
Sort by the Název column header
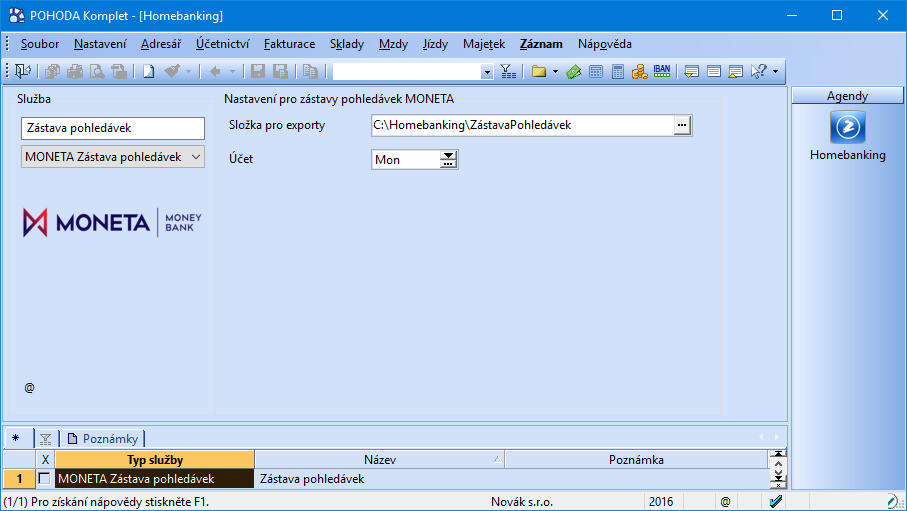[x=380, y=459]
